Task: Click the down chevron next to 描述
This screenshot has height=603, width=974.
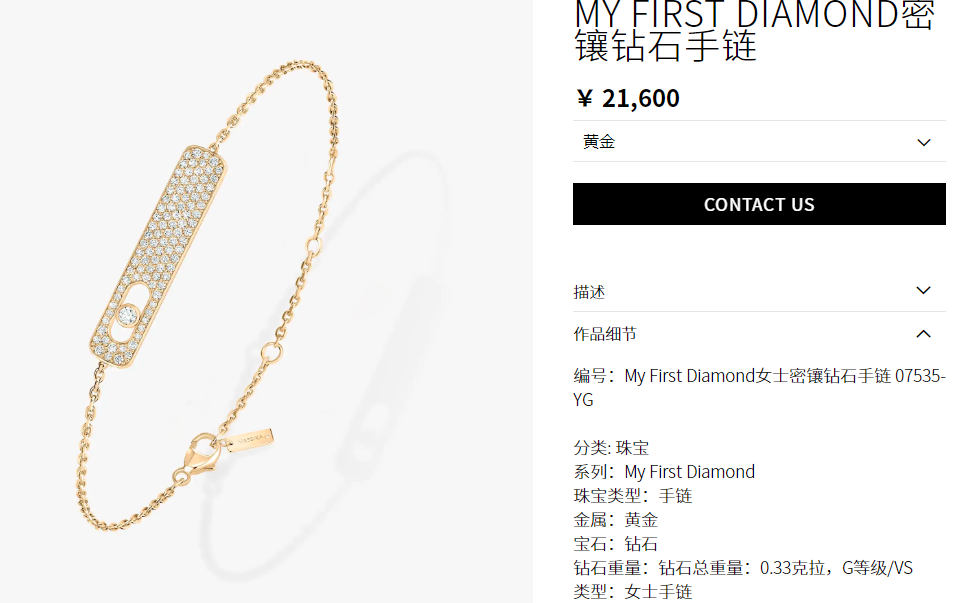Action: 924,291
